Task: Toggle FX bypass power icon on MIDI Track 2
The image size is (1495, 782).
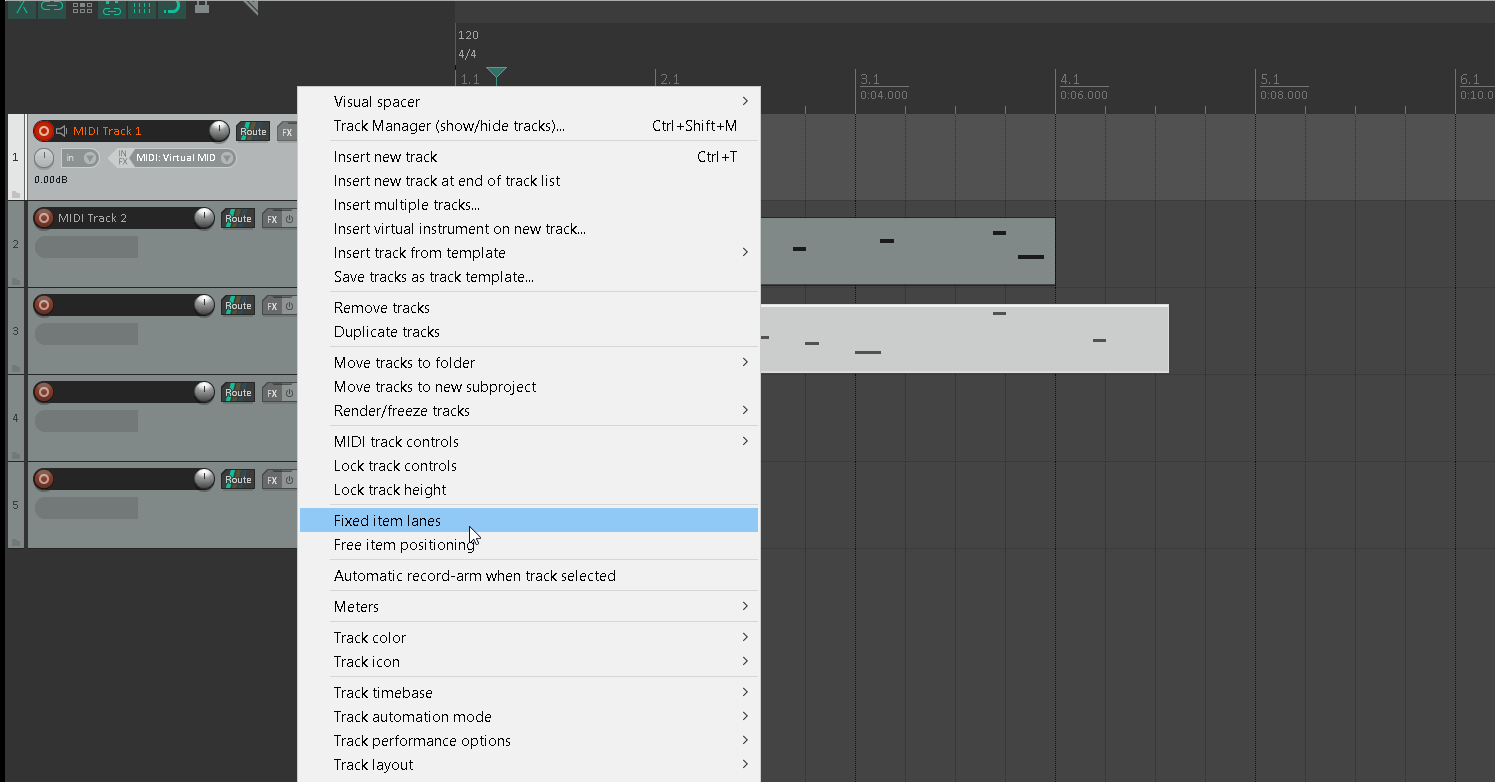Action: click(289, 219)
